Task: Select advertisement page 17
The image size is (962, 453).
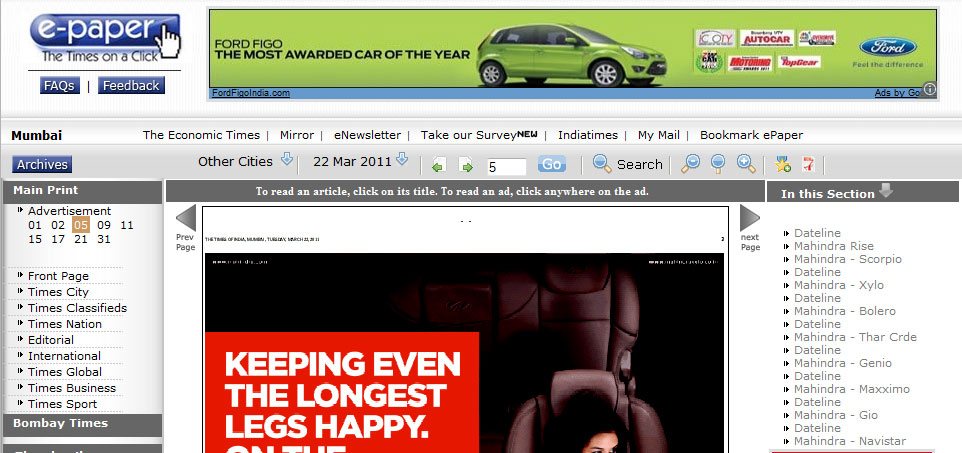Action: pyautogui.click(x=58, y=239)
